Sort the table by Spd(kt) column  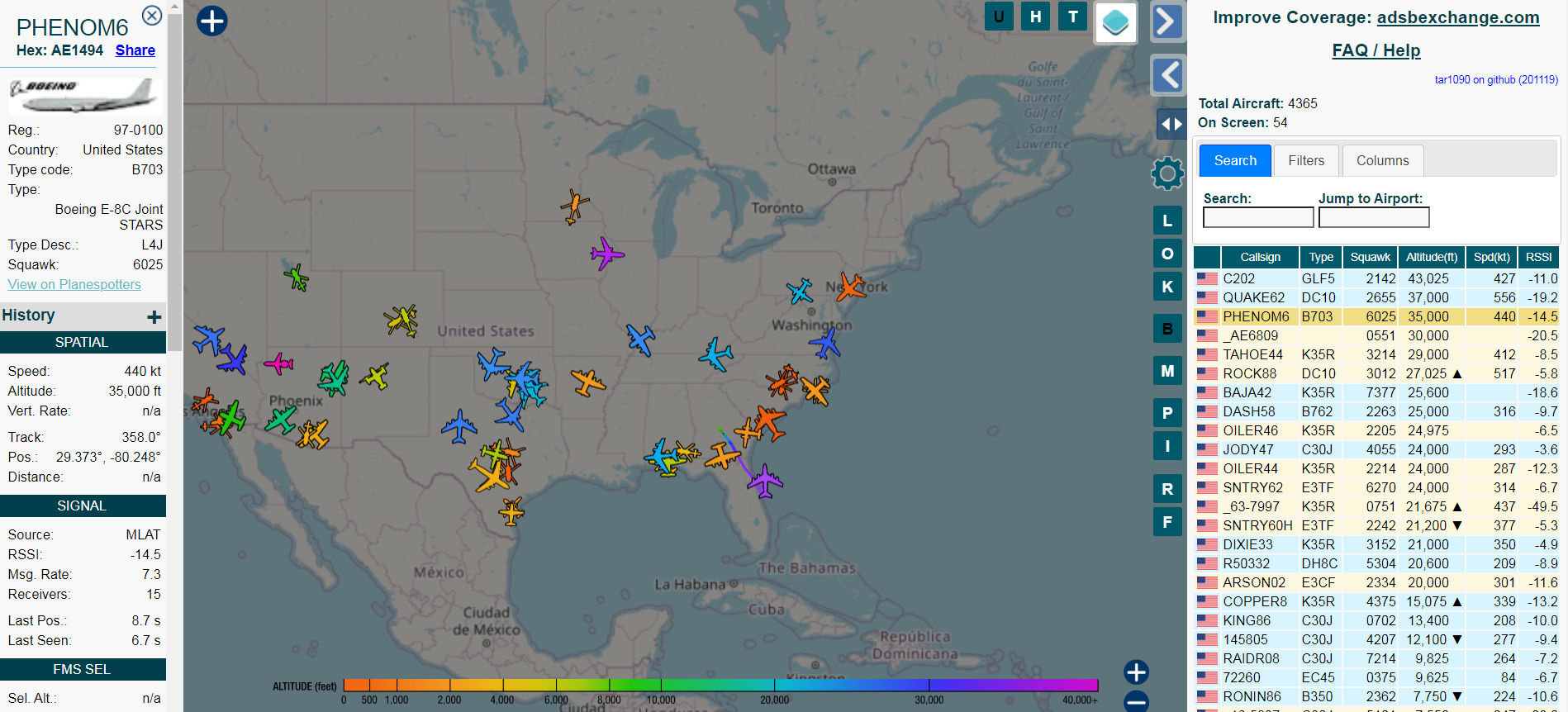point(1492,257)
